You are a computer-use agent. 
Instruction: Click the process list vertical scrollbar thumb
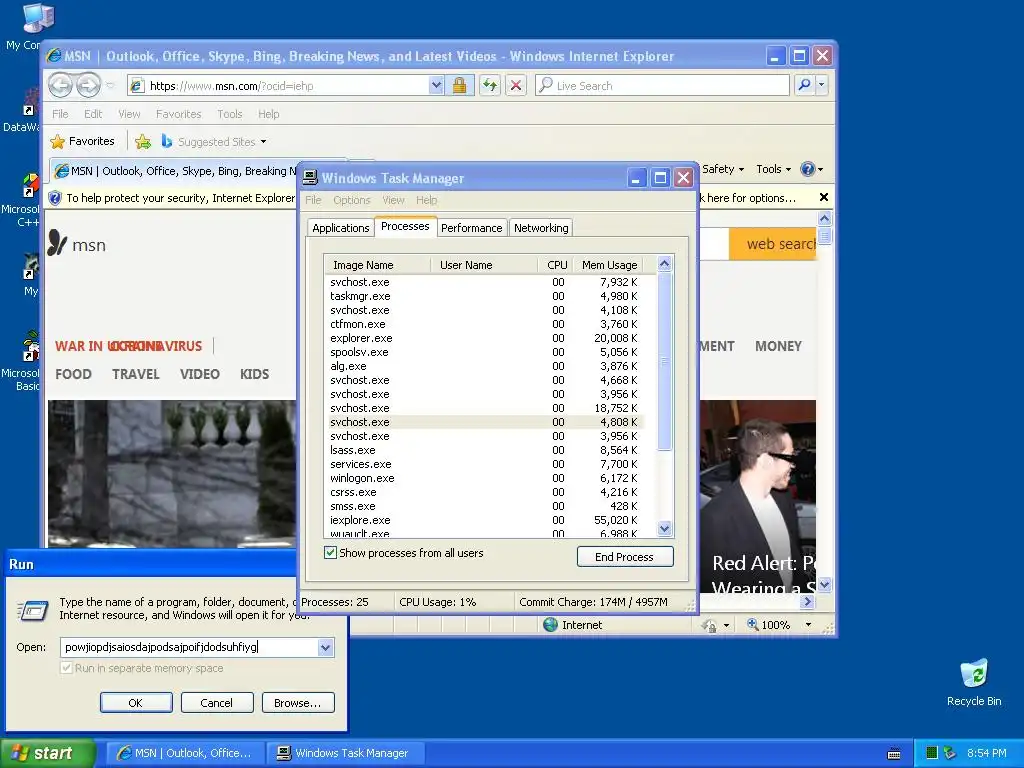pyautogui.click(x=664, y=361)
